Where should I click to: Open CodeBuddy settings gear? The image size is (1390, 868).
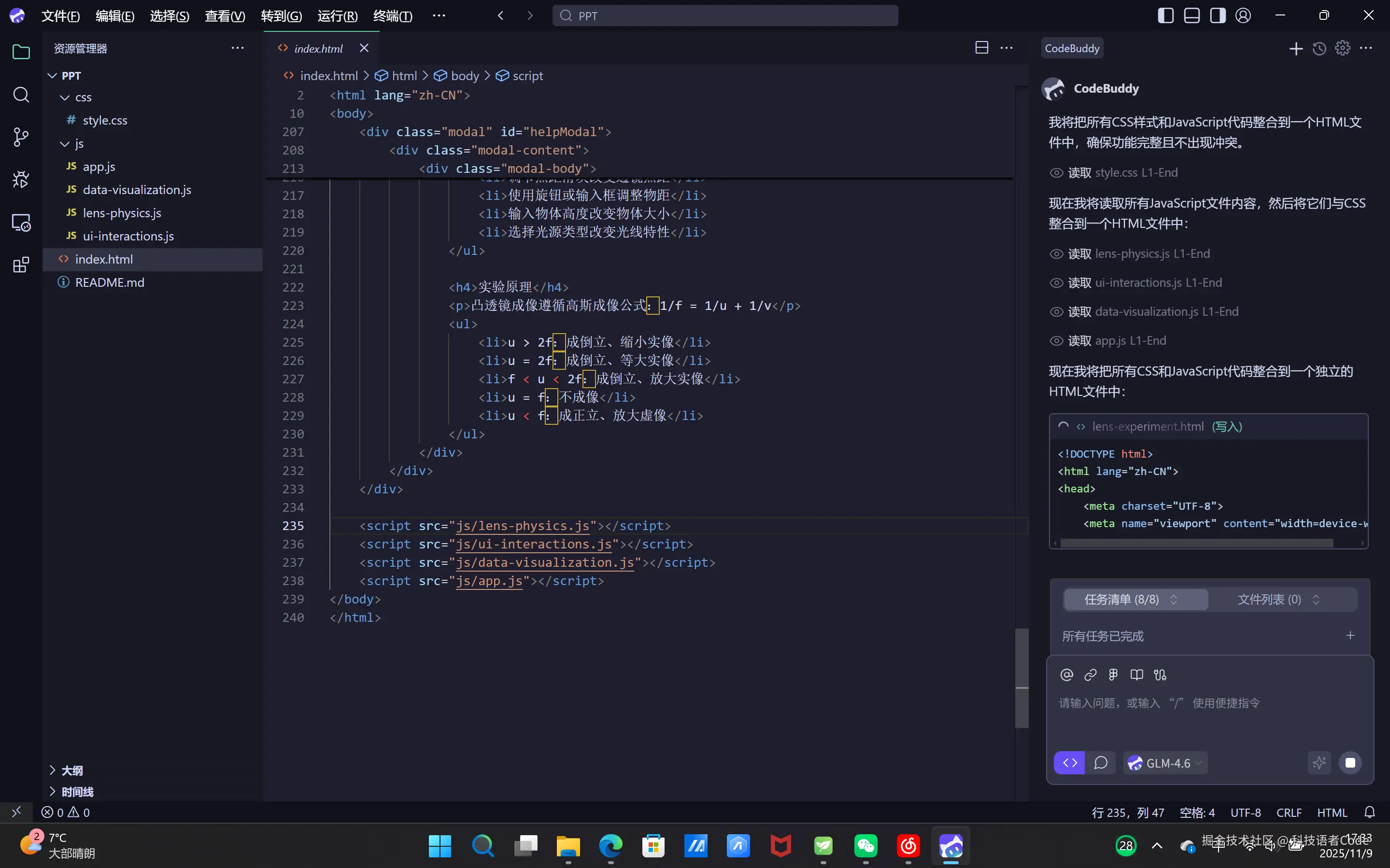coord(1342,49)
